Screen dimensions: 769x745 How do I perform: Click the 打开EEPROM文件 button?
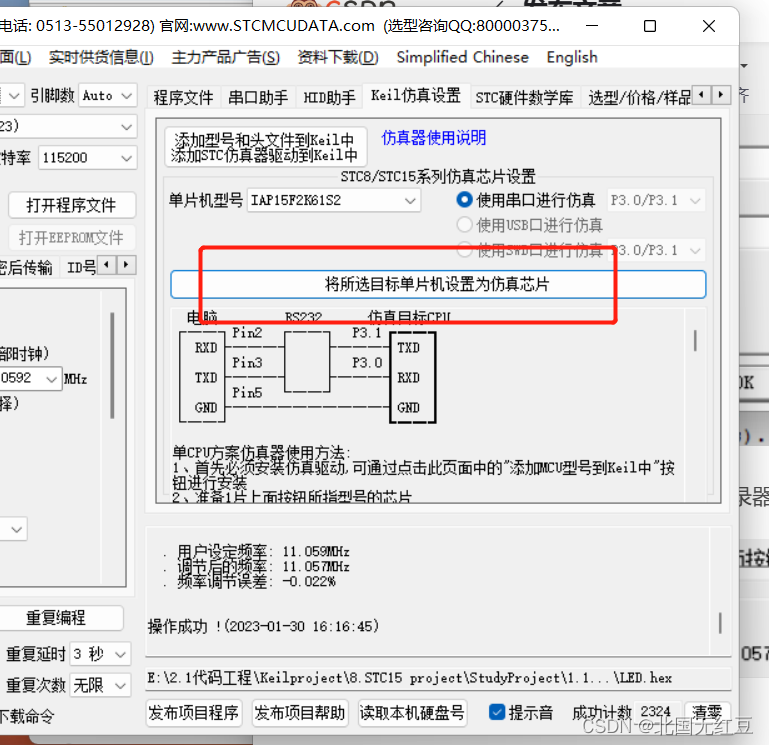(72, 237)
